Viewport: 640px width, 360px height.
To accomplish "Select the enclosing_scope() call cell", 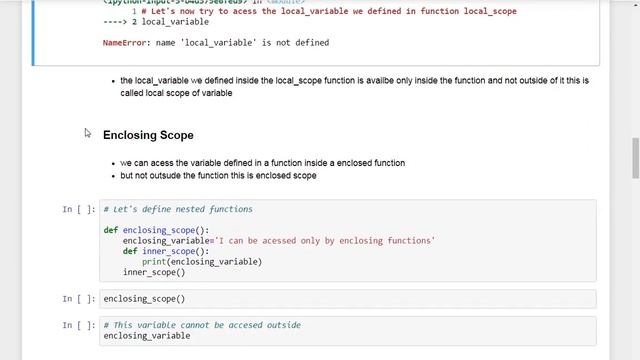I will (x=348, y=299).
